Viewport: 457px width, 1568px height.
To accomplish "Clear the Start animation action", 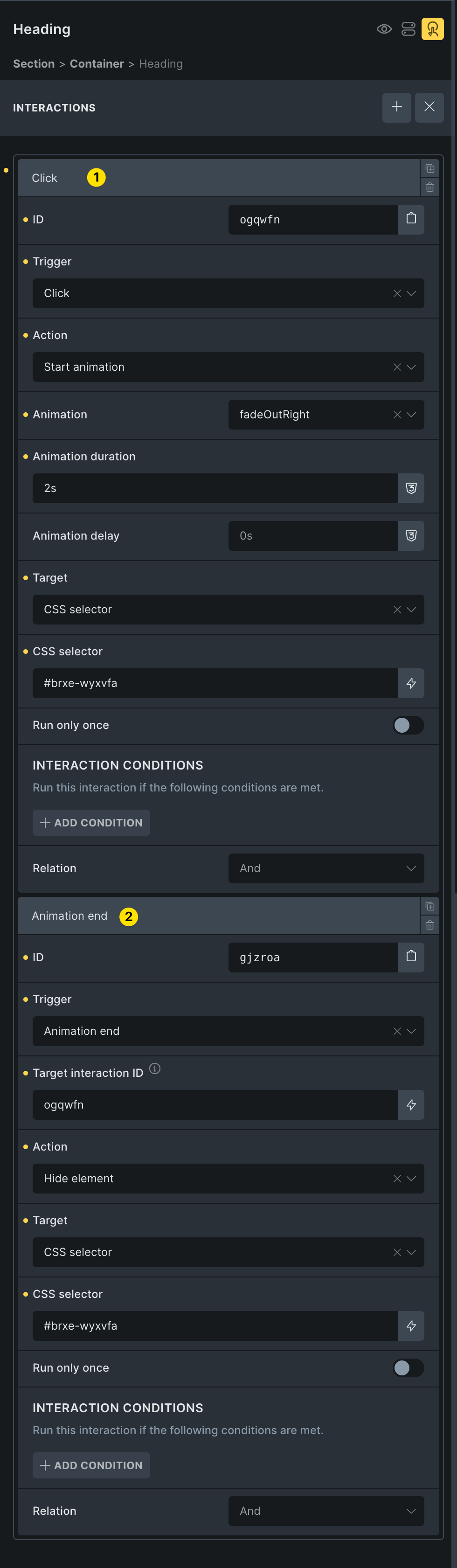I will point(397,367).
